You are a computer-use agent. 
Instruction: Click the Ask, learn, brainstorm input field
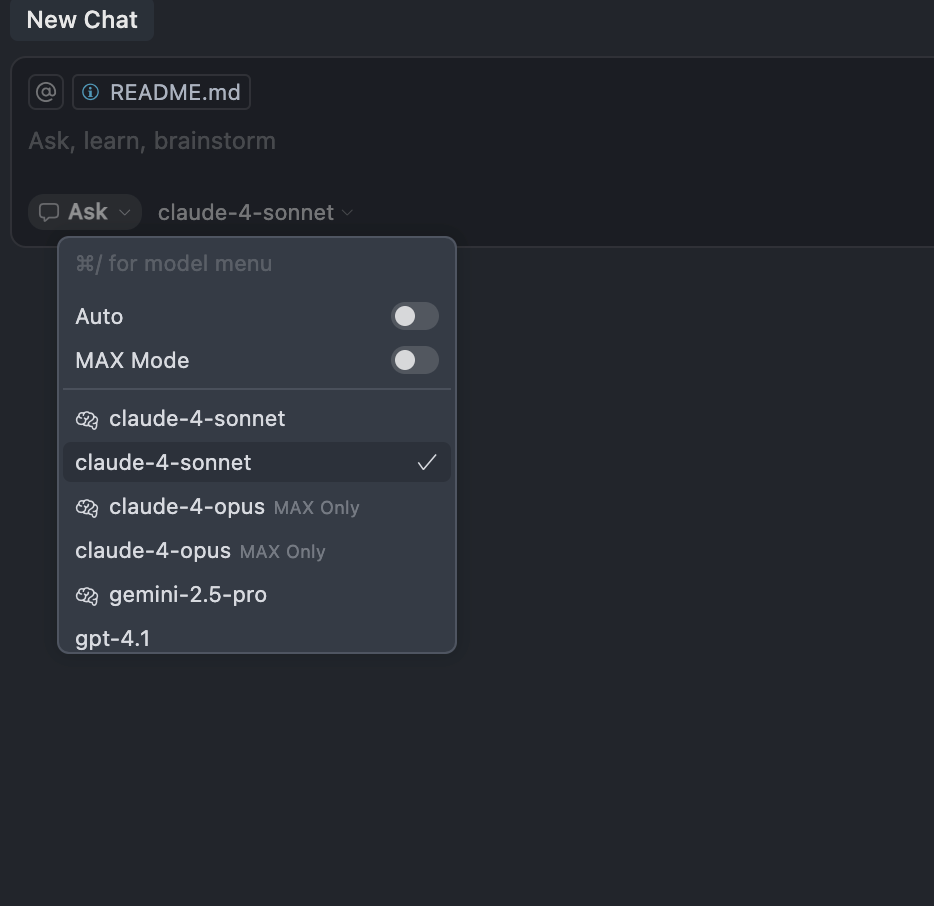151,140
